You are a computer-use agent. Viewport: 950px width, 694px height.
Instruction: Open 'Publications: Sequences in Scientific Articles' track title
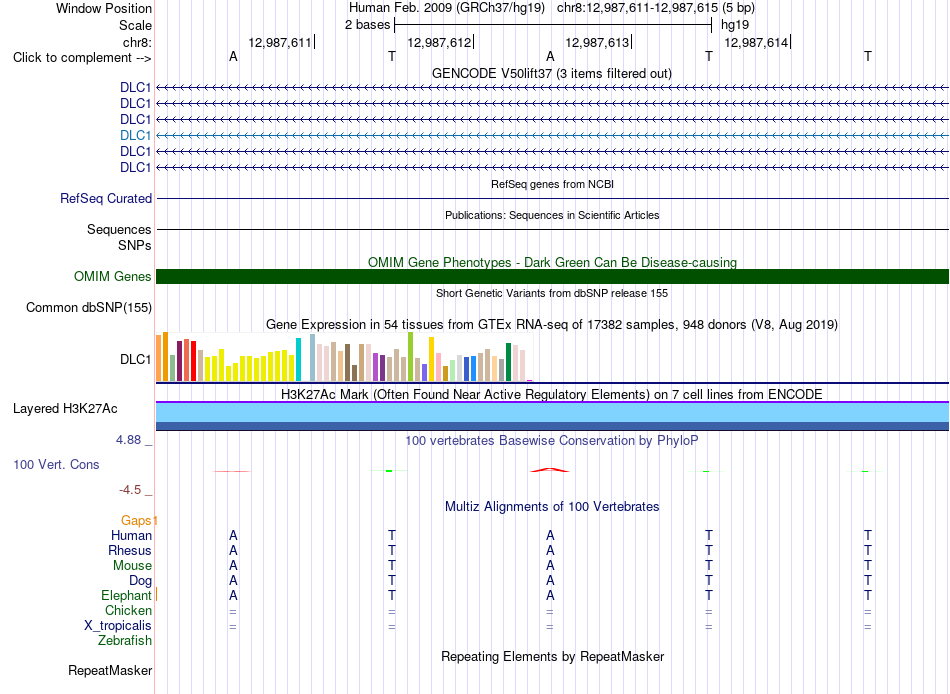click(552, 215)
